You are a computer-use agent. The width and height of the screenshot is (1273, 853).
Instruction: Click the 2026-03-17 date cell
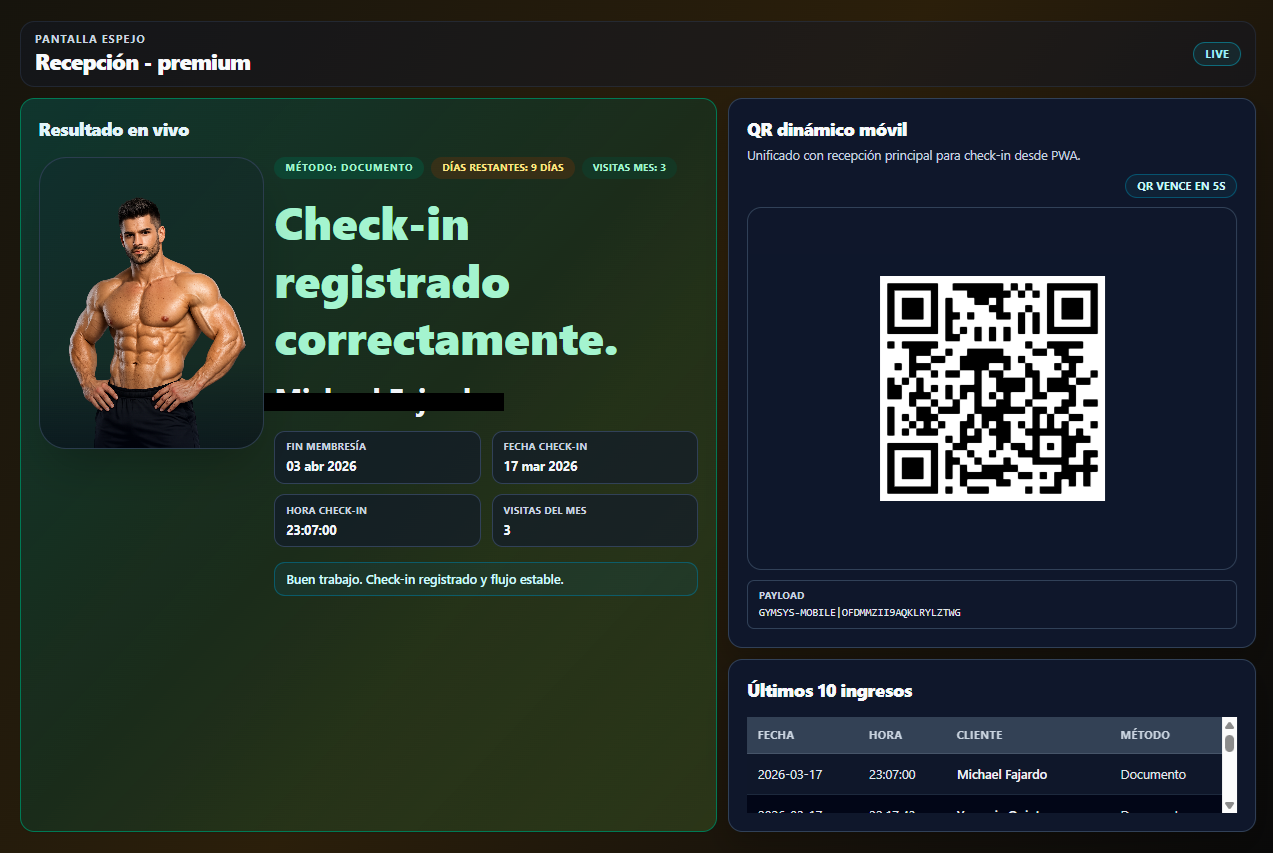point(790,774)
